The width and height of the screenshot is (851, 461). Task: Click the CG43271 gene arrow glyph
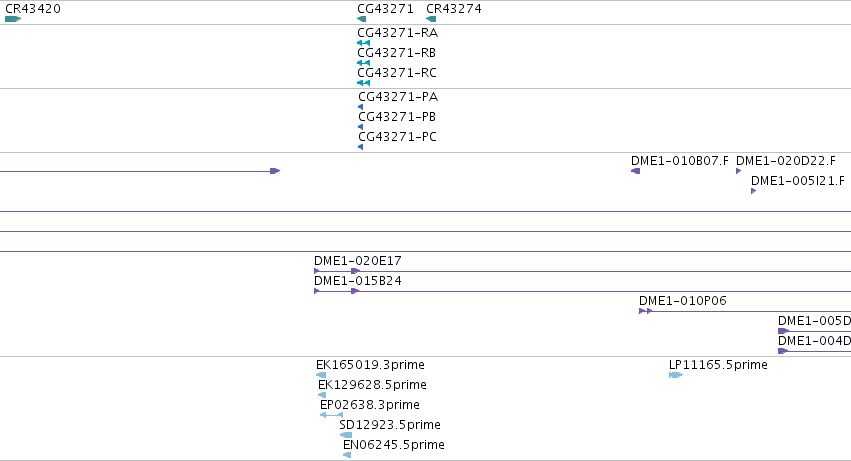(361, 19)
